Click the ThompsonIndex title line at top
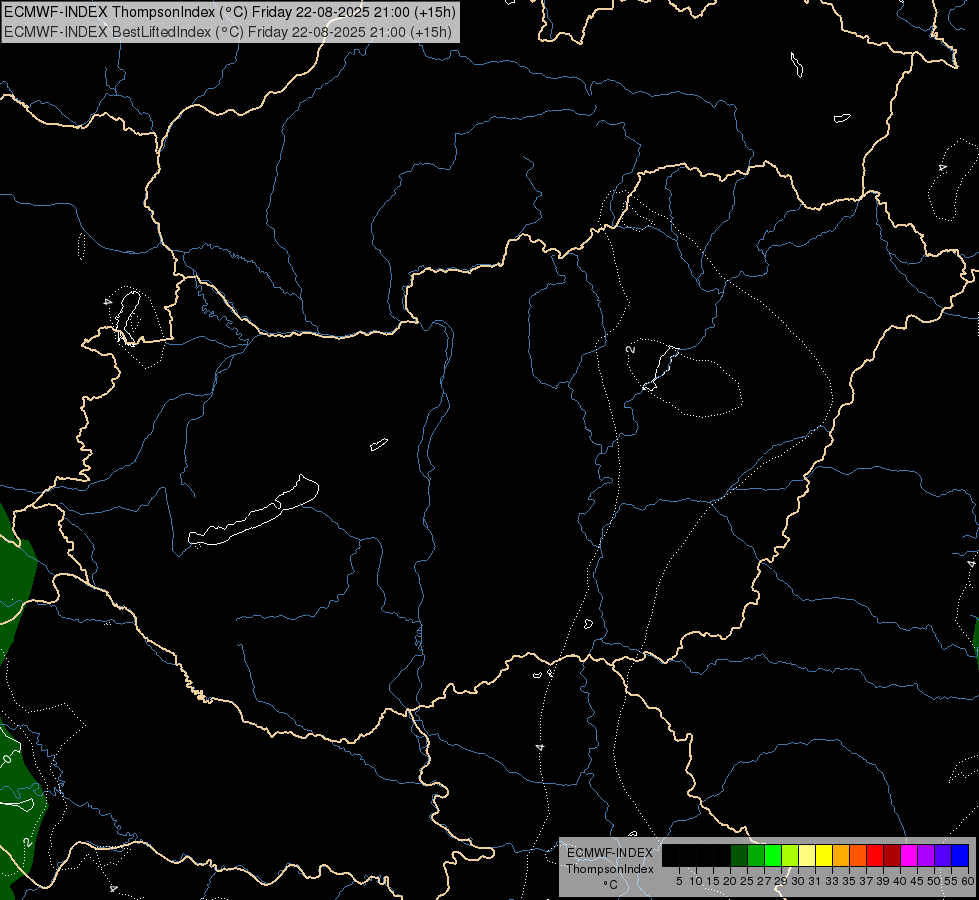This screenshot has height=900, width=979. pyautogui.click(x=230, y=12)
